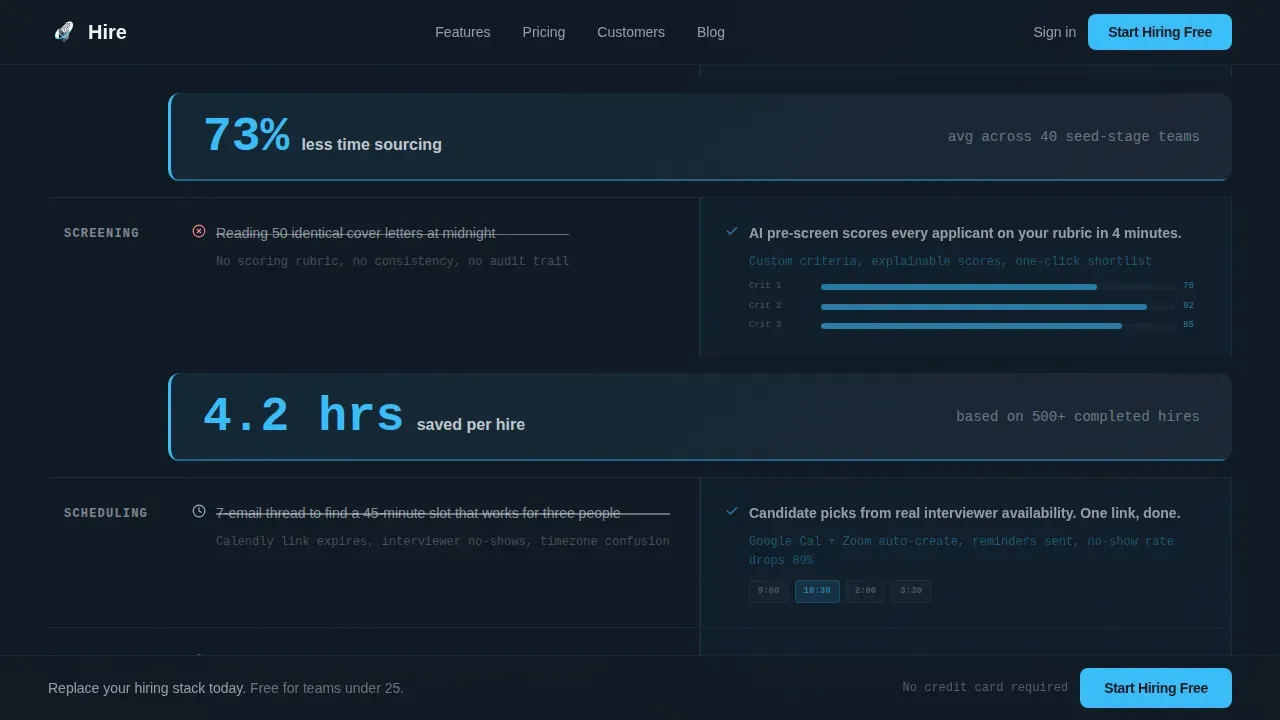This screenshot has width=1280, height=720.
Task: Click 'No scoring rubric, no consistency' text
Action: (x=392, y=261)
